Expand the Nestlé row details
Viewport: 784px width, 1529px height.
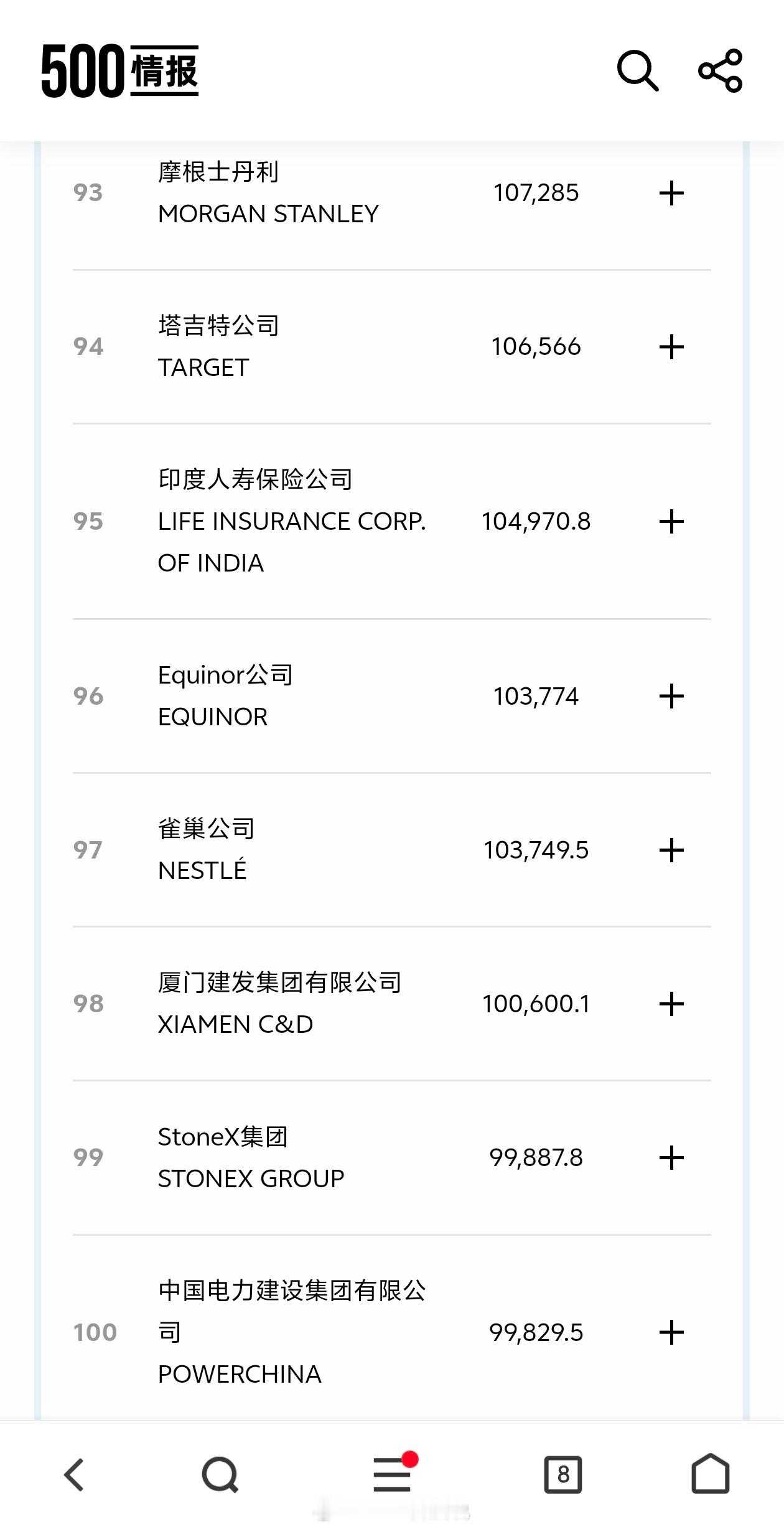(x=671, y=850)
